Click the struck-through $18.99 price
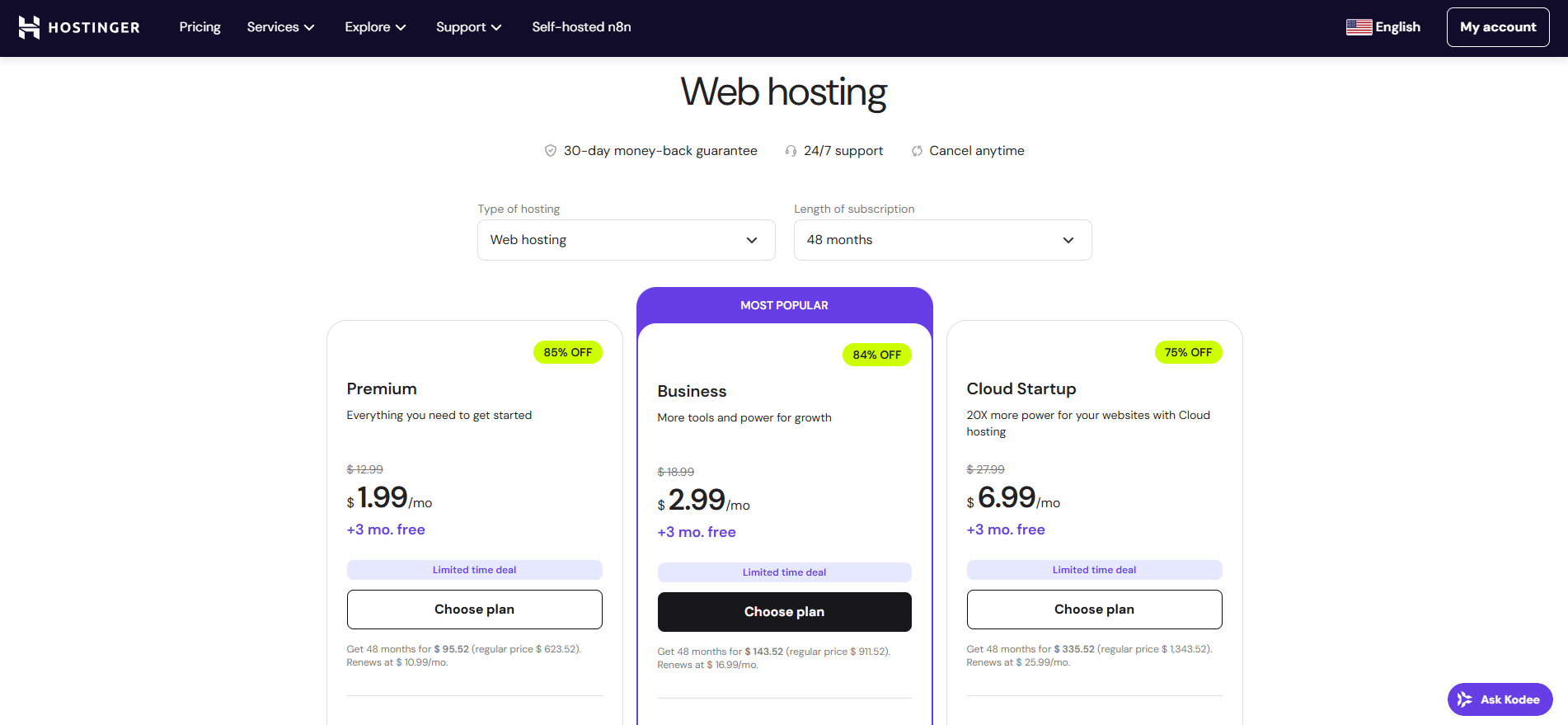The height and width of the screenshot is (725, 1568). [x=676, y=472]
